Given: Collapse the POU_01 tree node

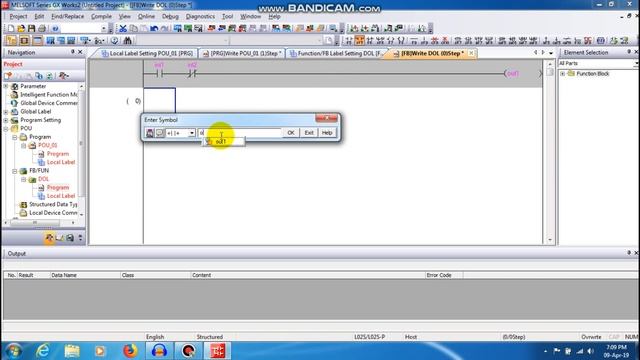Looking at the screenshot, I should [23, 146].
